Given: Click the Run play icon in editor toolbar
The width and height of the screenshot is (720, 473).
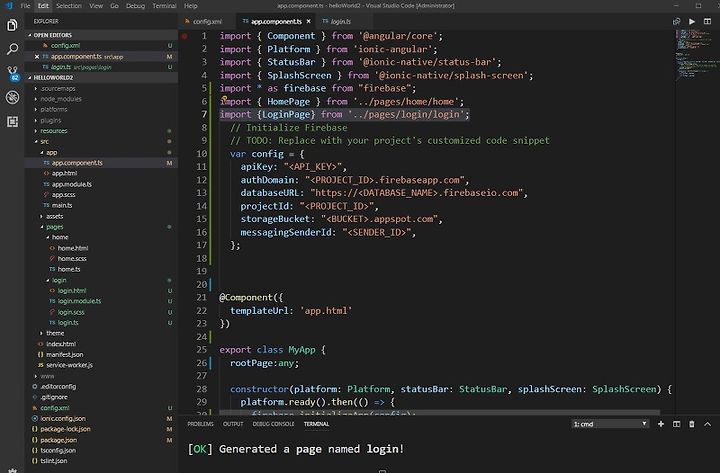Looking at the screenshot, I should click(692, 22).
